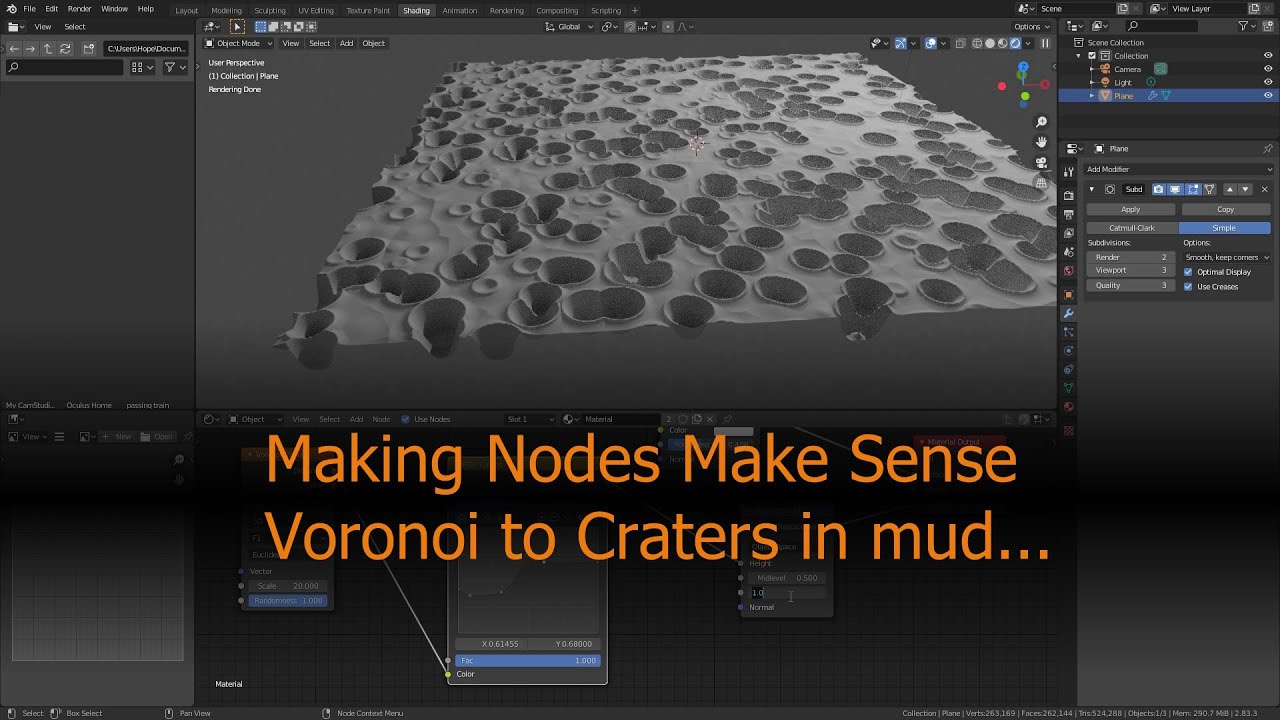The height and width of the screenshot is (720, 1280).
Task: Hide the Light in viewport
Action: (1268, 82)
